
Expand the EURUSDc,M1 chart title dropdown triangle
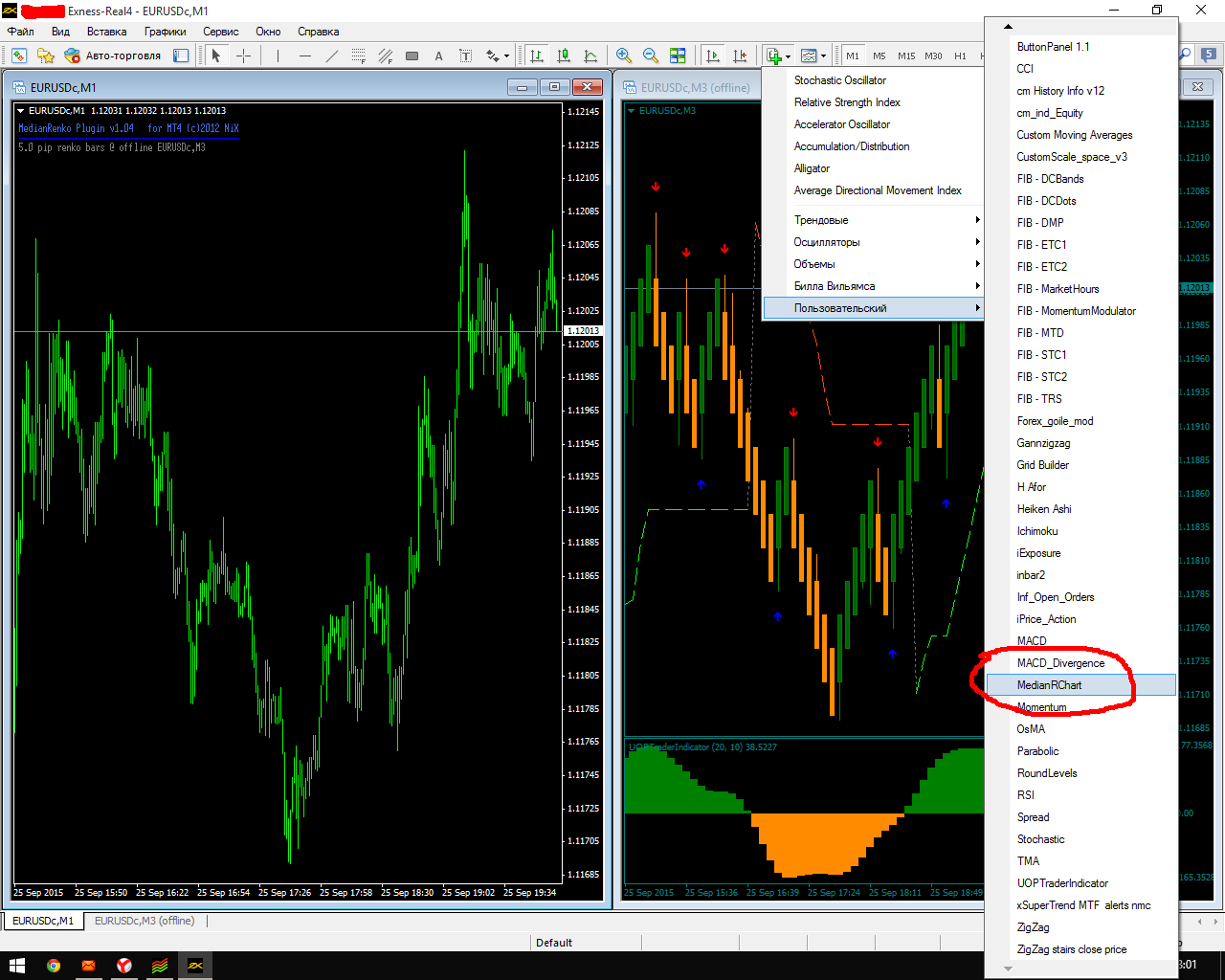tap(21, 111)
